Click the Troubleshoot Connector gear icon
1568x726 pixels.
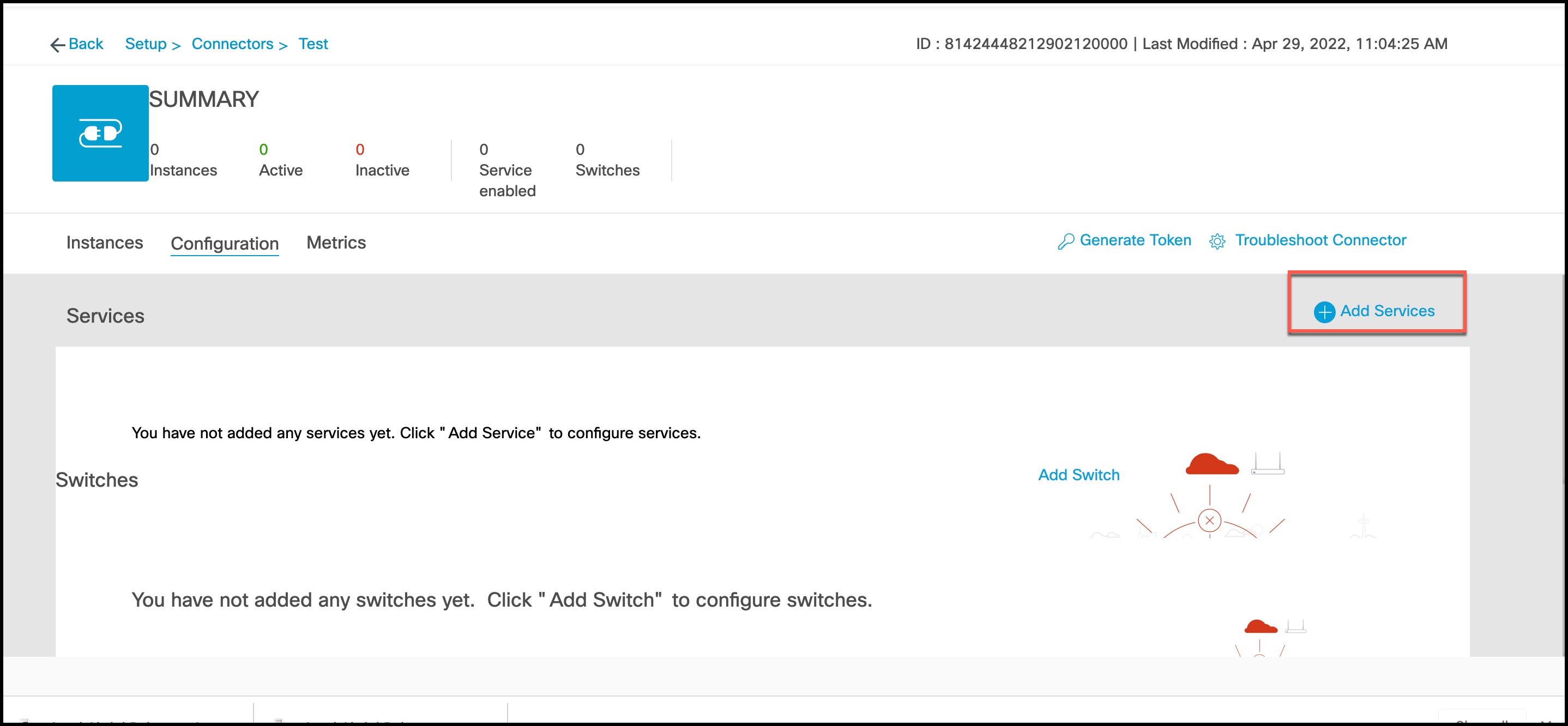click(1217, 241)
